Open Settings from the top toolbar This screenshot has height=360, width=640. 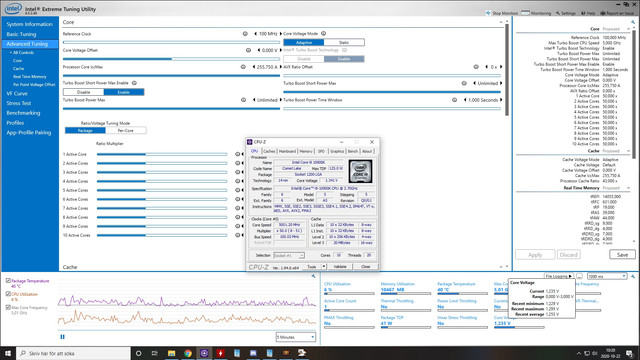(566, 13)
